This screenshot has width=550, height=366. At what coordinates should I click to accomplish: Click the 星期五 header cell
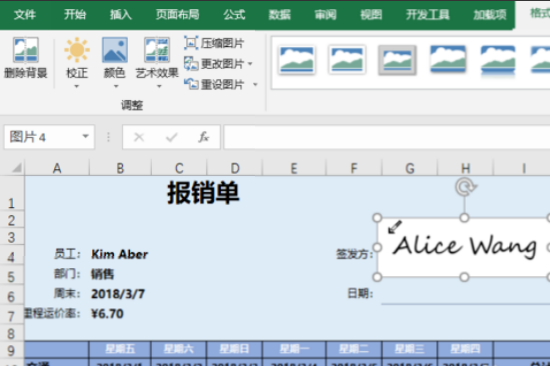point(120,349)
